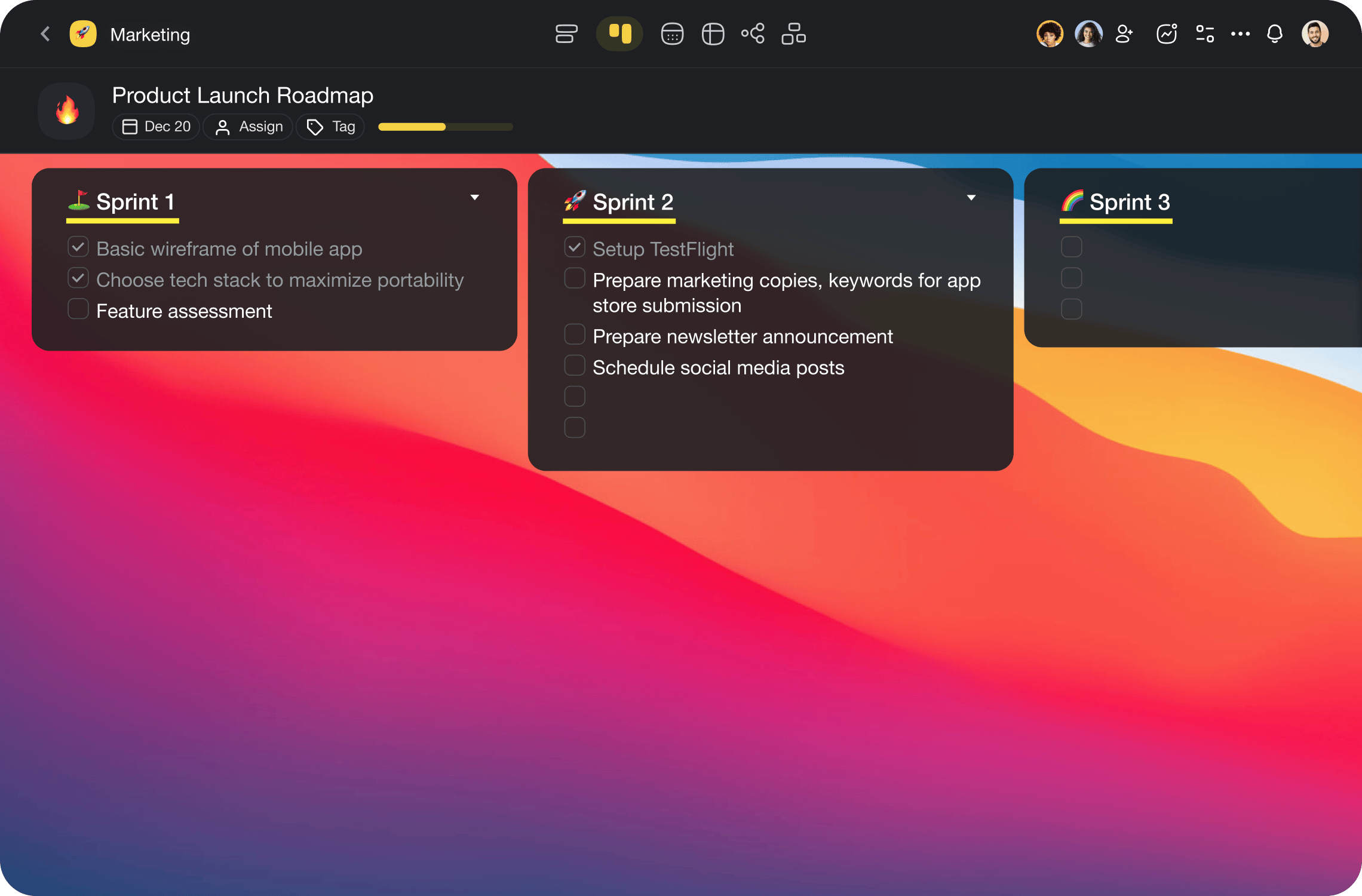The width and height of the screenshot is (1362, 896).
Task: Switch to the table view icon
Action: point(713,34)
